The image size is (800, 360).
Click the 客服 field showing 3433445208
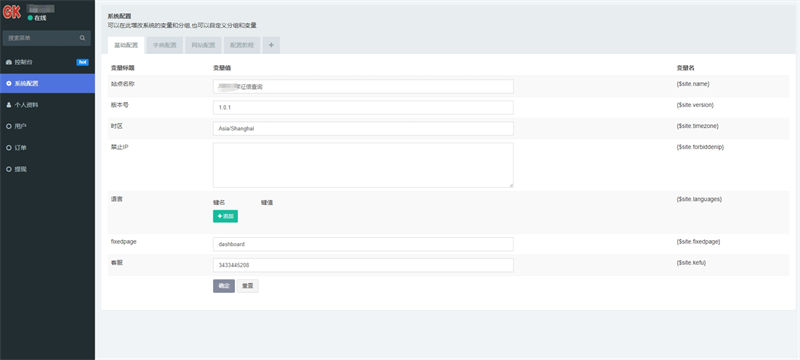(363, 265)
